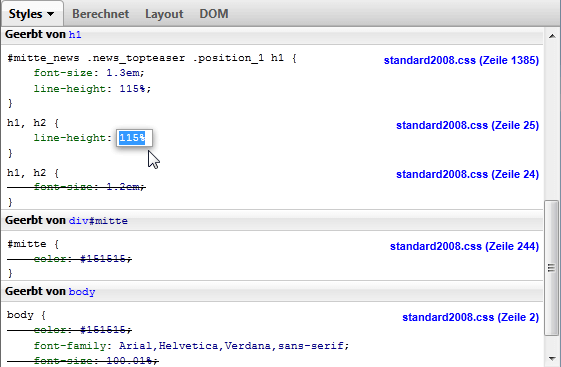This screenshot has height=367, width=561.
Task: Click the body inherited element link
Action: [x=82, y=292]
